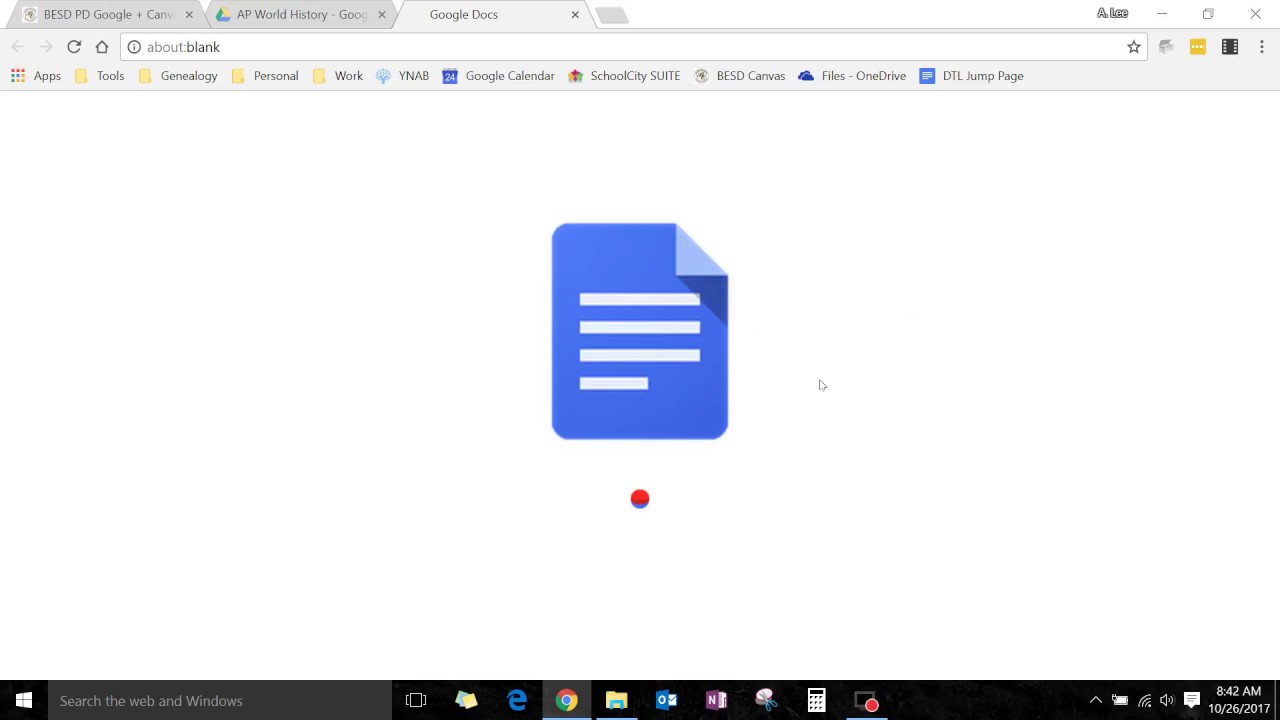The image size is (1280, 720).
Task: Open the Files - OneDrive bookmark
Action: click(852, 76)
